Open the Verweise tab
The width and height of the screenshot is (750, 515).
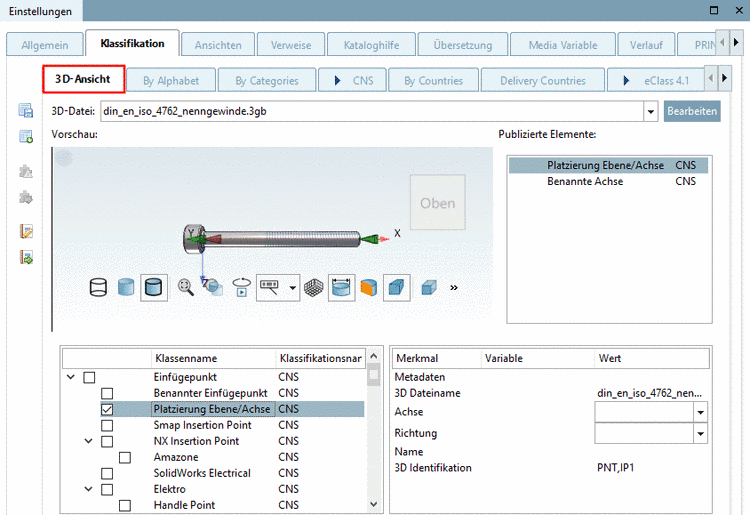(x=291, y=45)
